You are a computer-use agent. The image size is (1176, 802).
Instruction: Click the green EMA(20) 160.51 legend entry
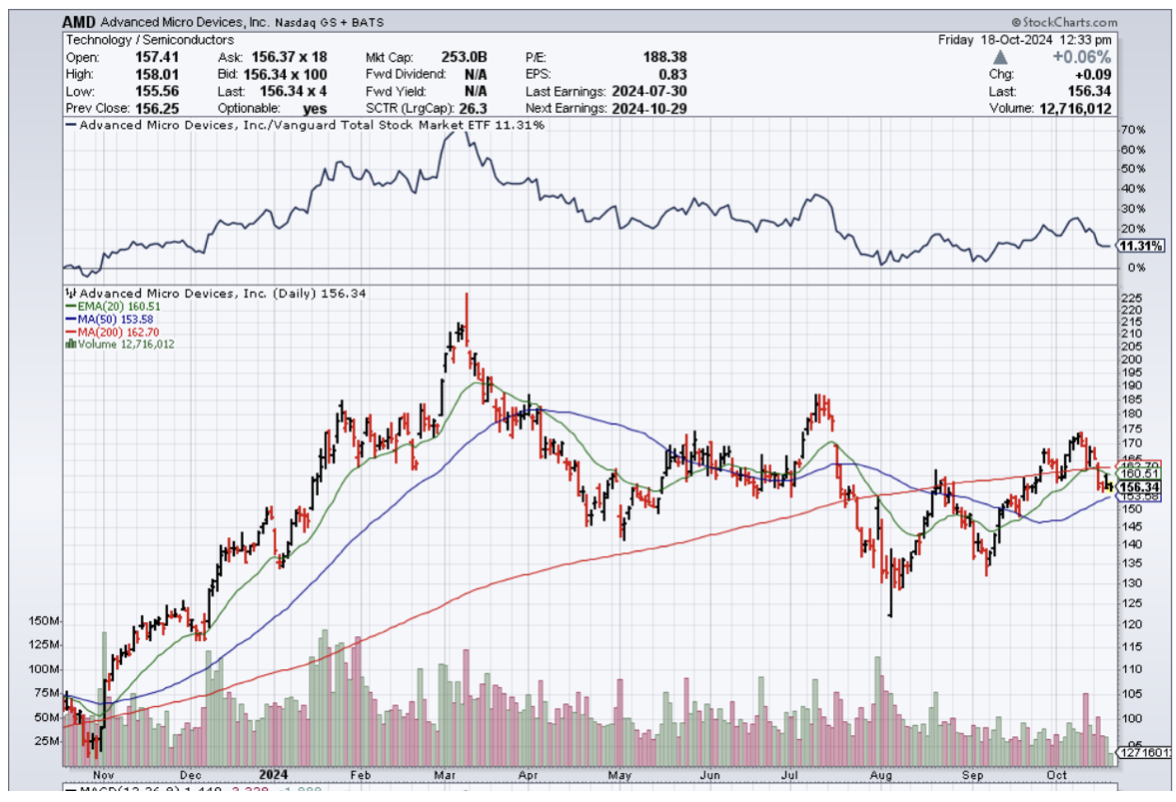pyautogui.click(x=113, y=306)
